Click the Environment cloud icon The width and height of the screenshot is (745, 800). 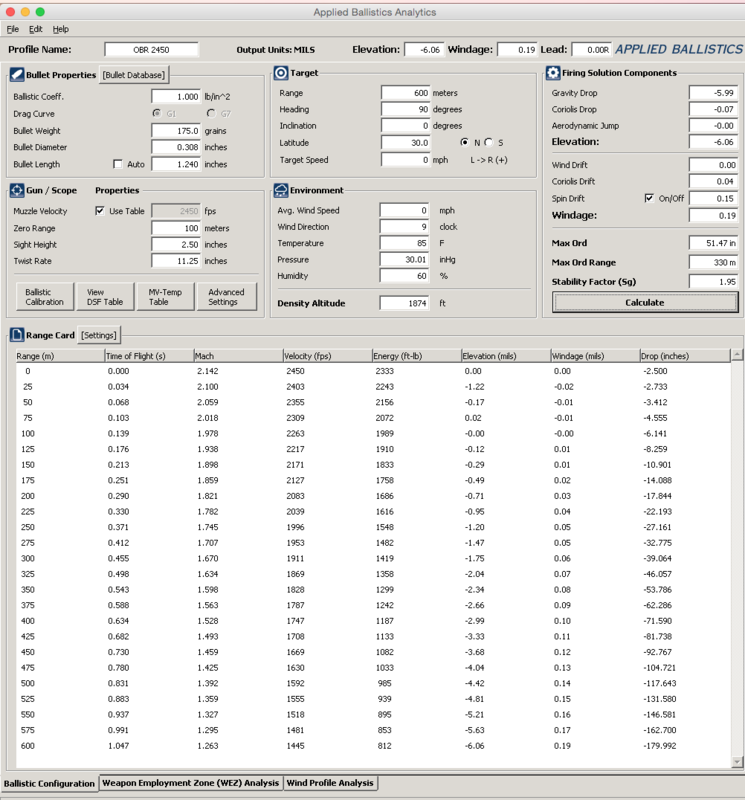(x=281, y=190)
